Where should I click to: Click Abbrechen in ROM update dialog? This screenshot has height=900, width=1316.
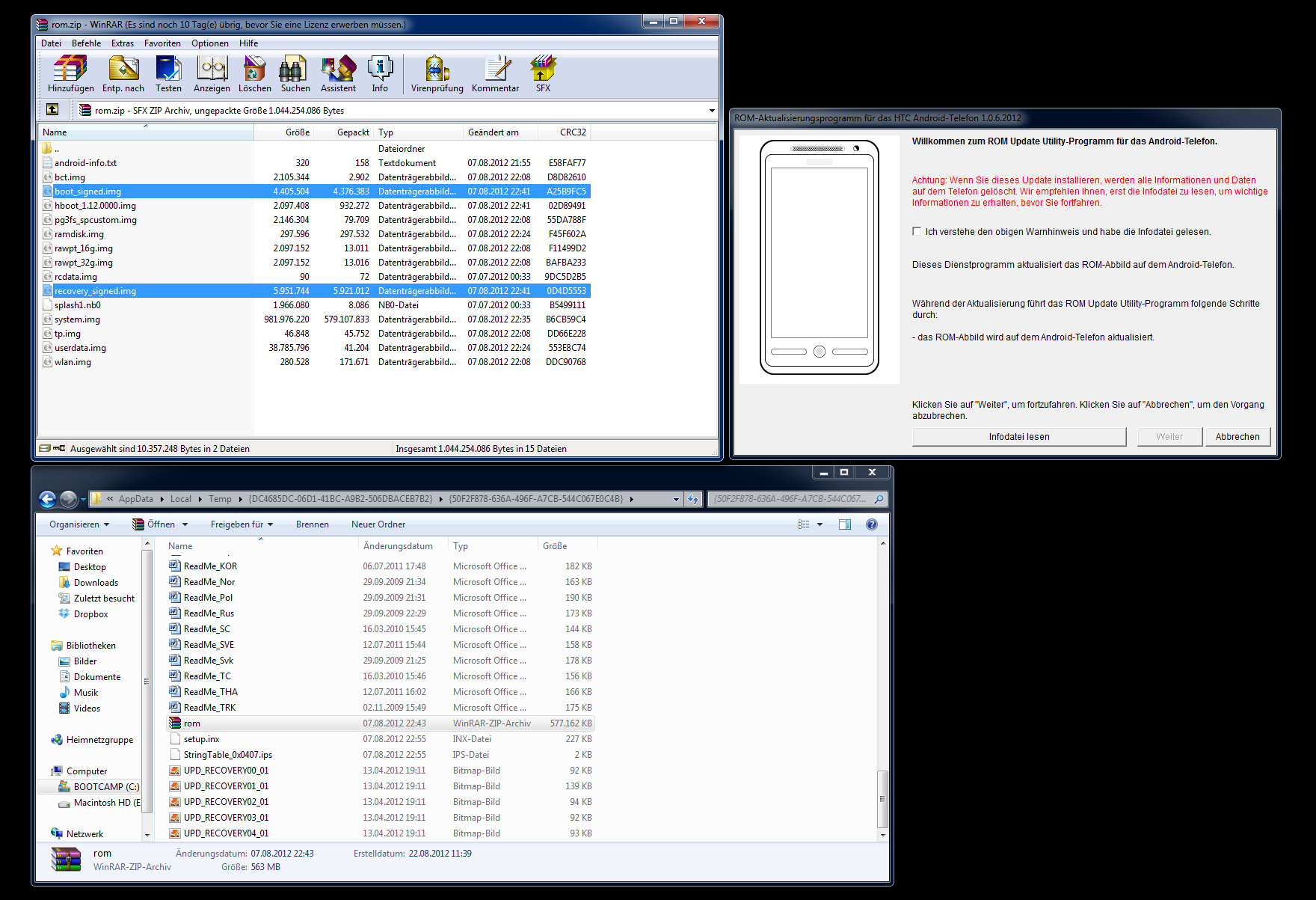pos(1237,437)
